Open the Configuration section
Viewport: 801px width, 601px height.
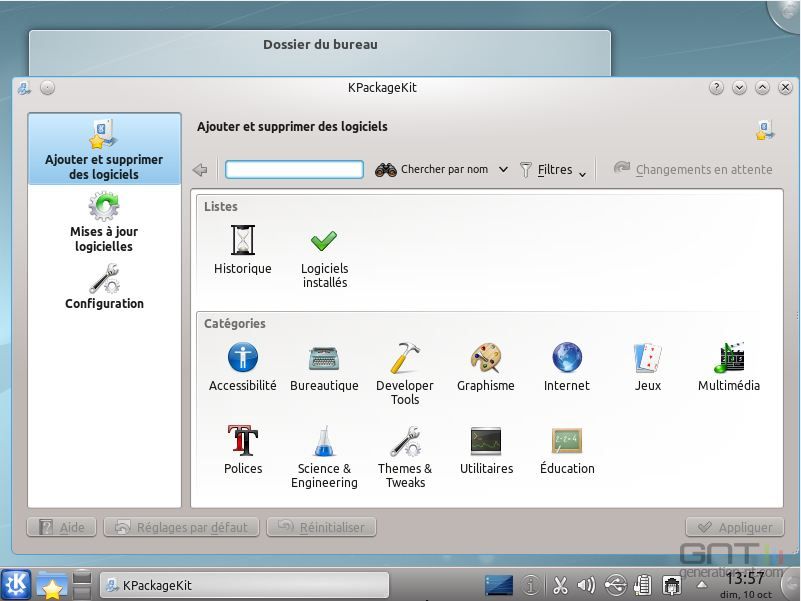[104, 286]
